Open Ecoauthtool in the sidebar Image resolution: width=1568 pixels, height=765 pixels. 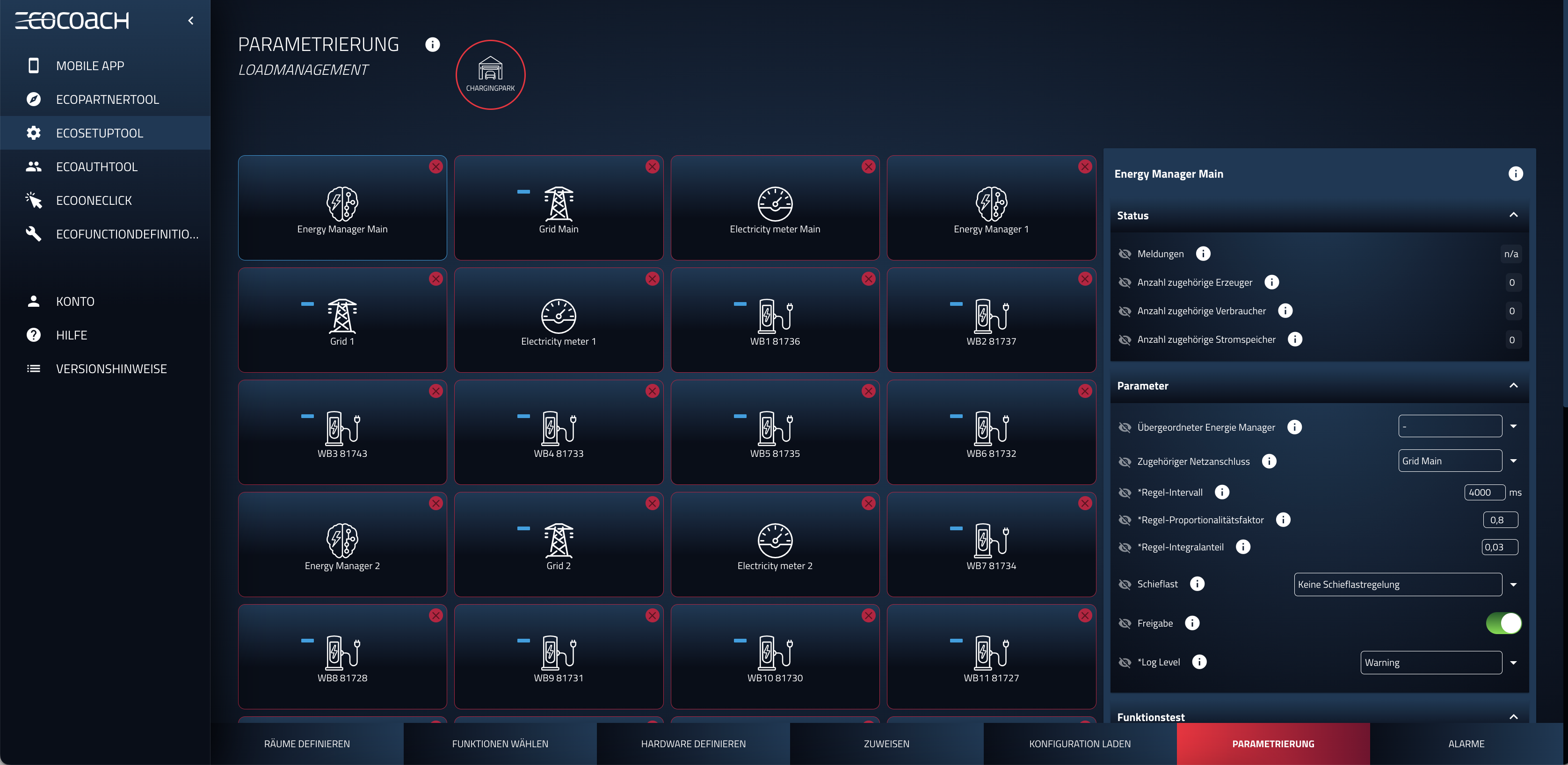point(105,167)
